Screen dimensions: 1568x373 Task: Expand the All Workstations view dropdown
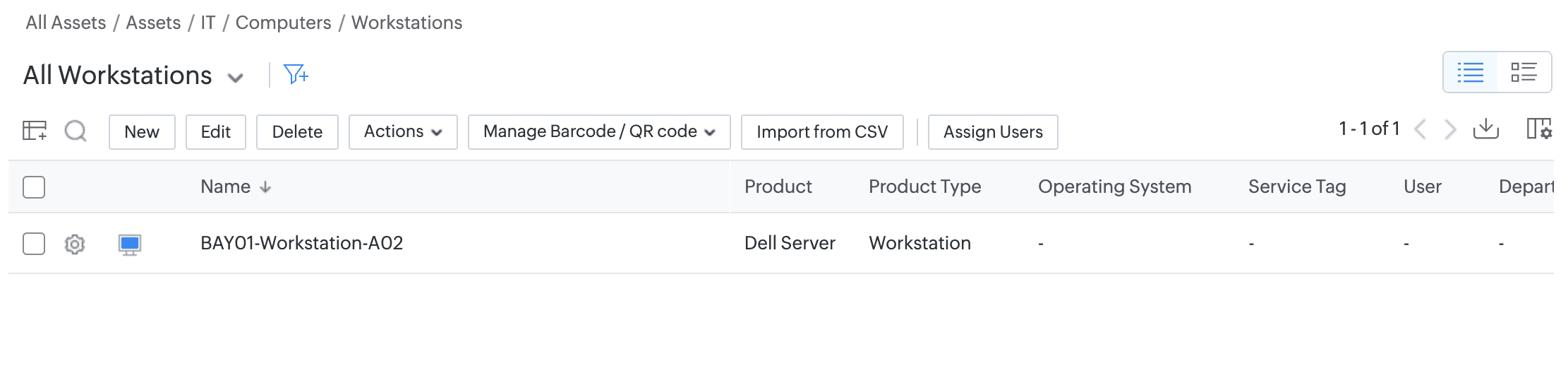tap(236, 78)
